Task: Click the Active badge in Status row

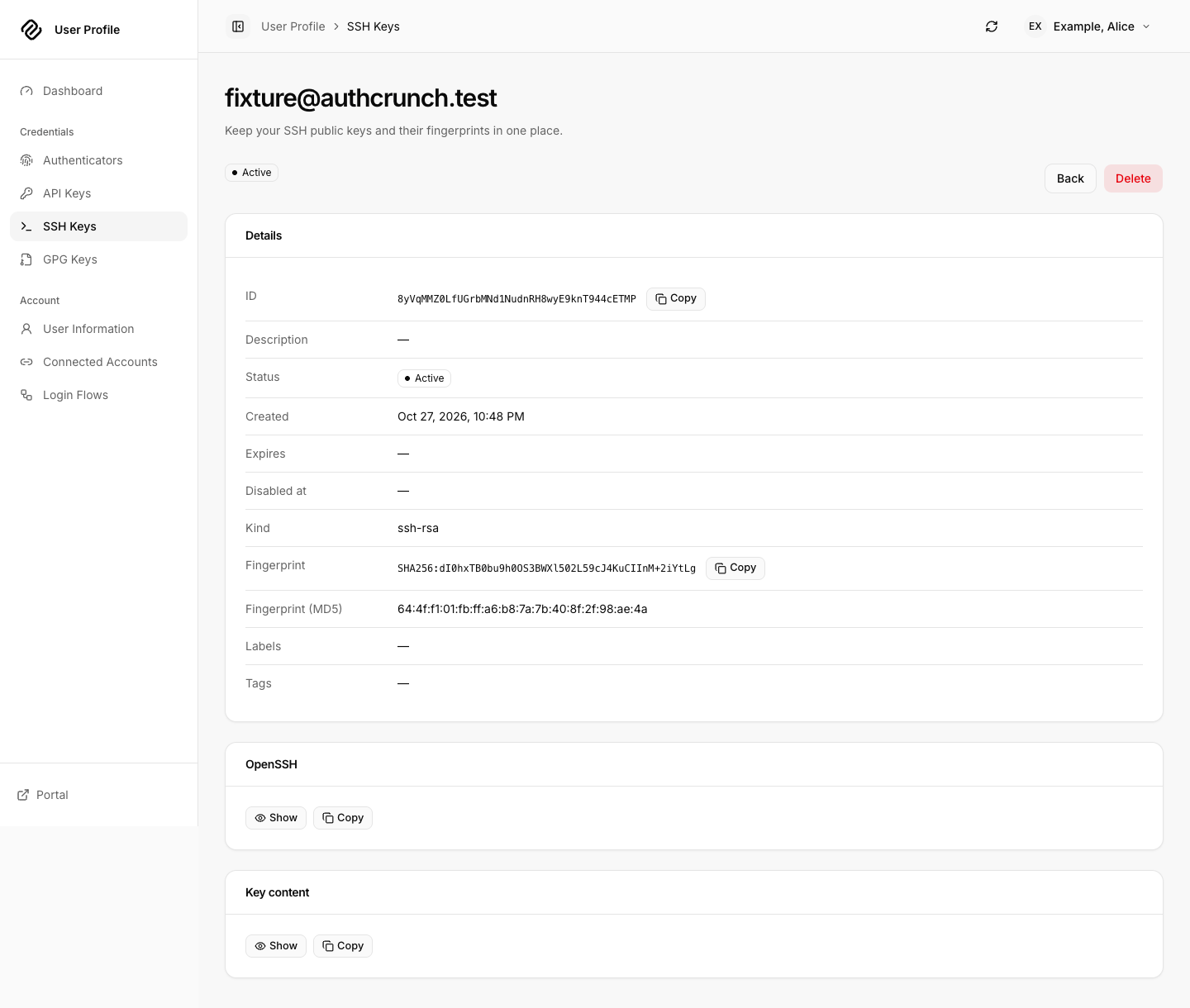Action: (x=424, y=378)
